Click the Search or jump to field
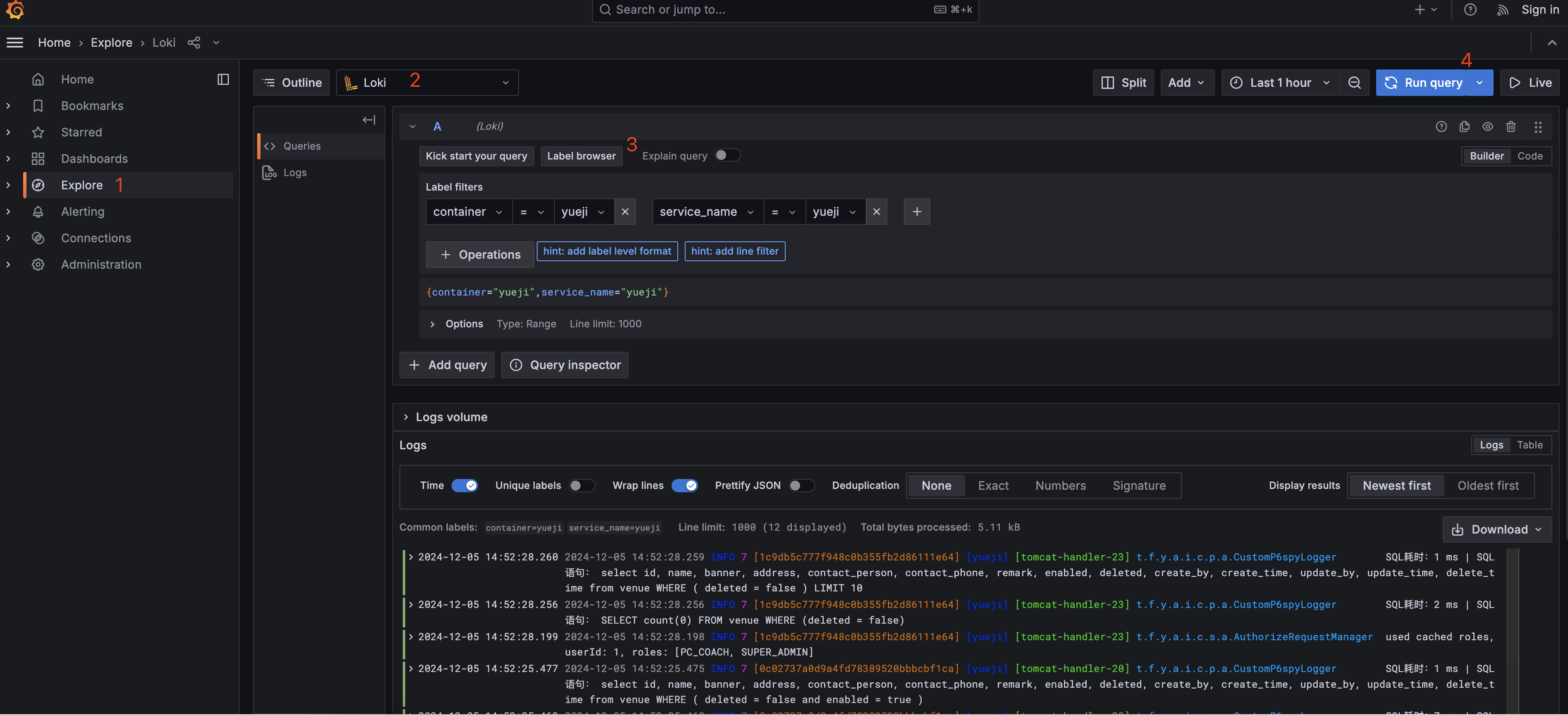 point(785,10)
